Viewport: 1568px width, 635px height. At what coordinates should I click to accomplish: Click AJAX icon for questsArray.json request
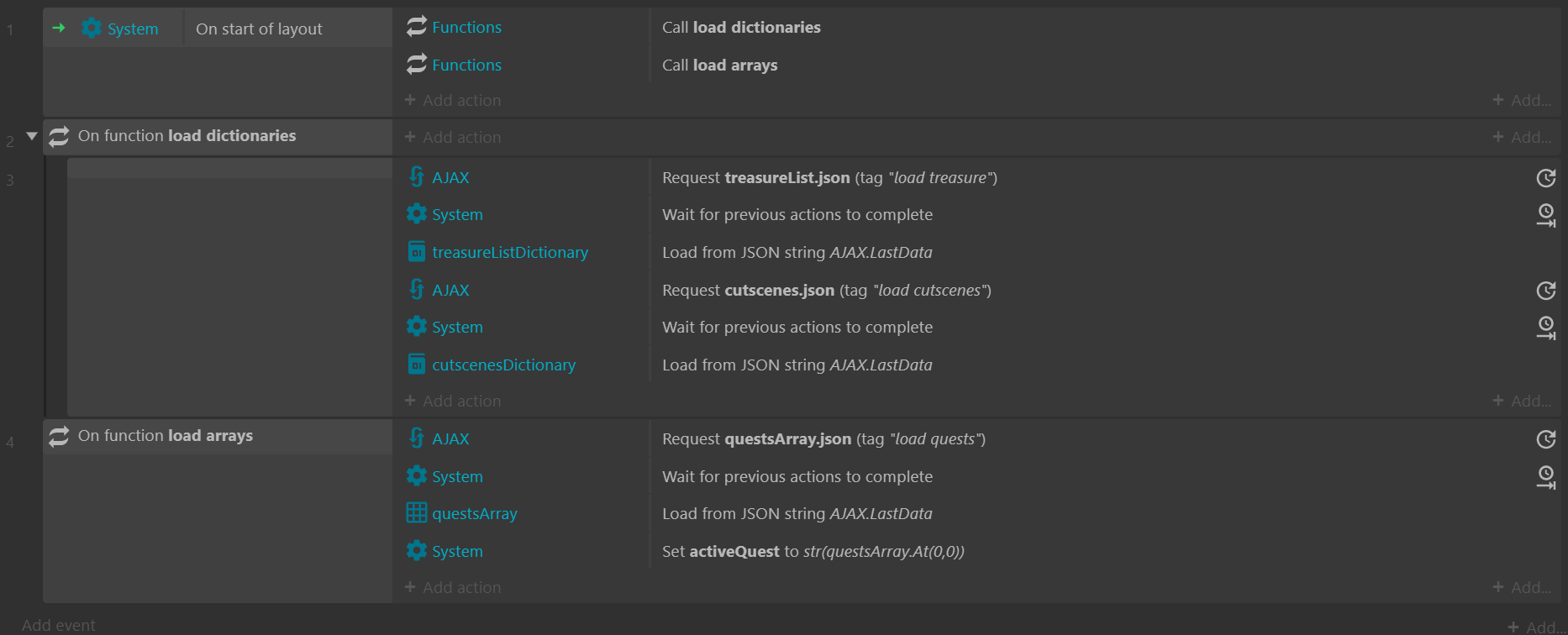(417, 438)
